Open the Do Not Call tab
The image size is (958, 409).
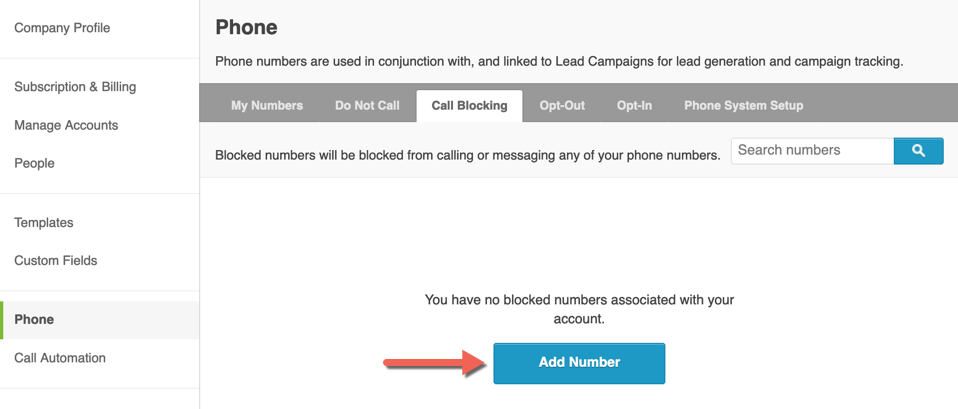coord(367,105)
